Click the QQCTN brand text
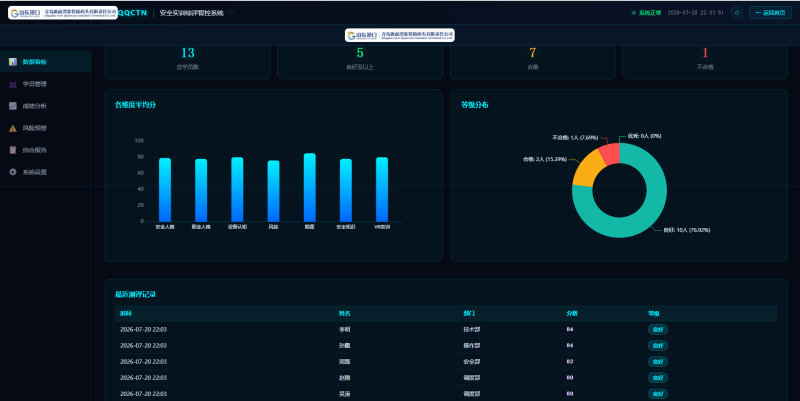This screenshot has height=401, width=800. click(x=133, y=13)
